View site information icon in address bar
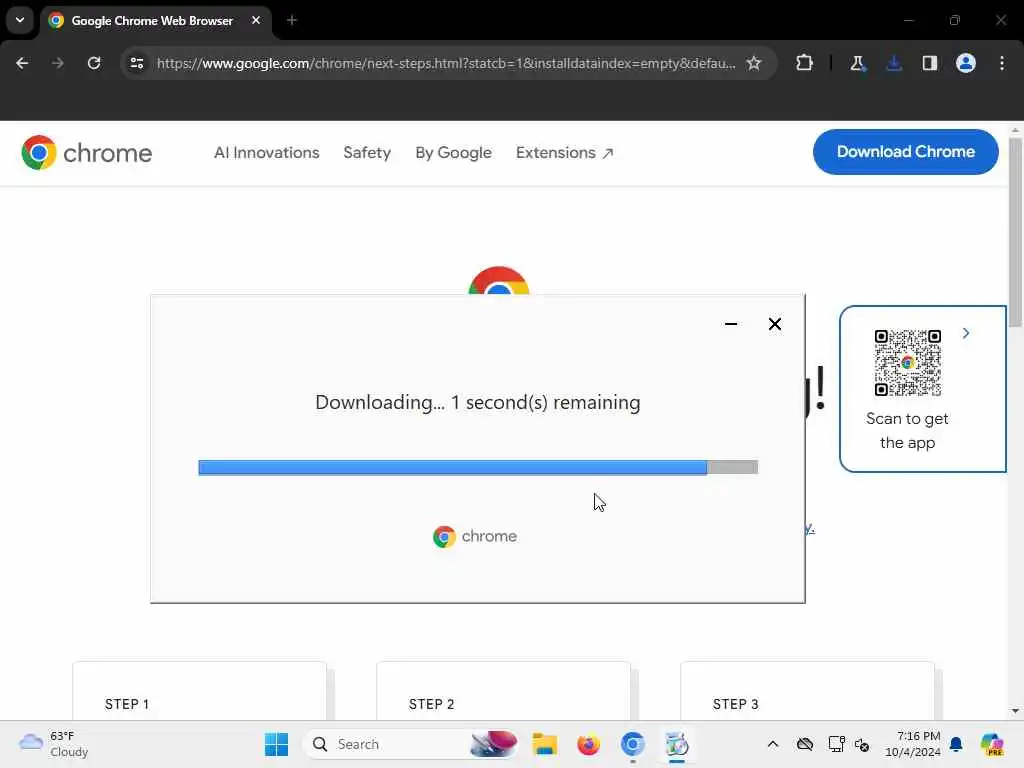This screenshot has width=1024, height=768. point(137,63)
